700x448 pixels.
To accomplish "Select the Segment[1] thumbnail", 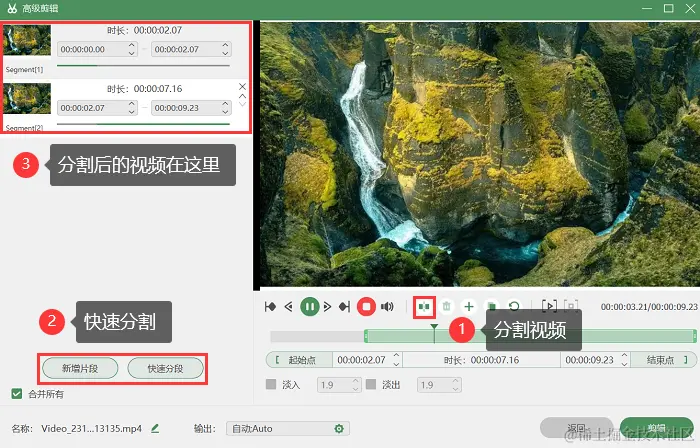I will coord(27,40).
